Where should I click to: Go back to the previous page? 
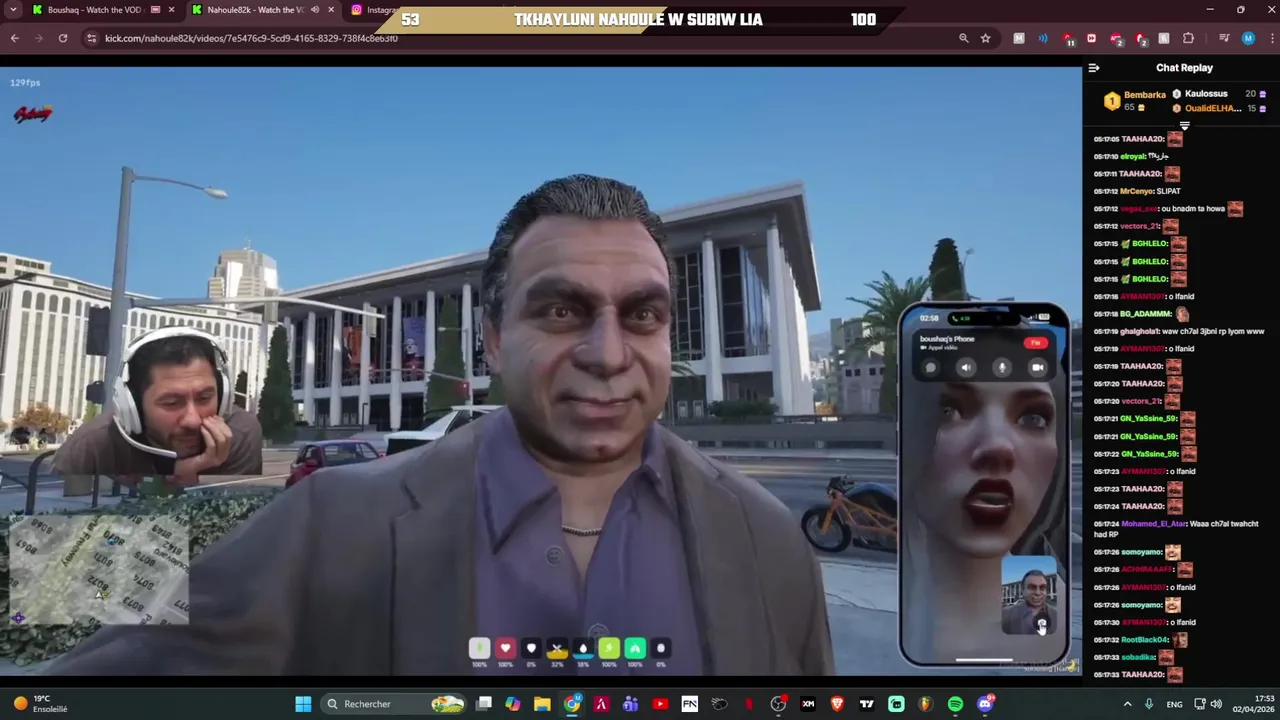[x=14, y=38]
